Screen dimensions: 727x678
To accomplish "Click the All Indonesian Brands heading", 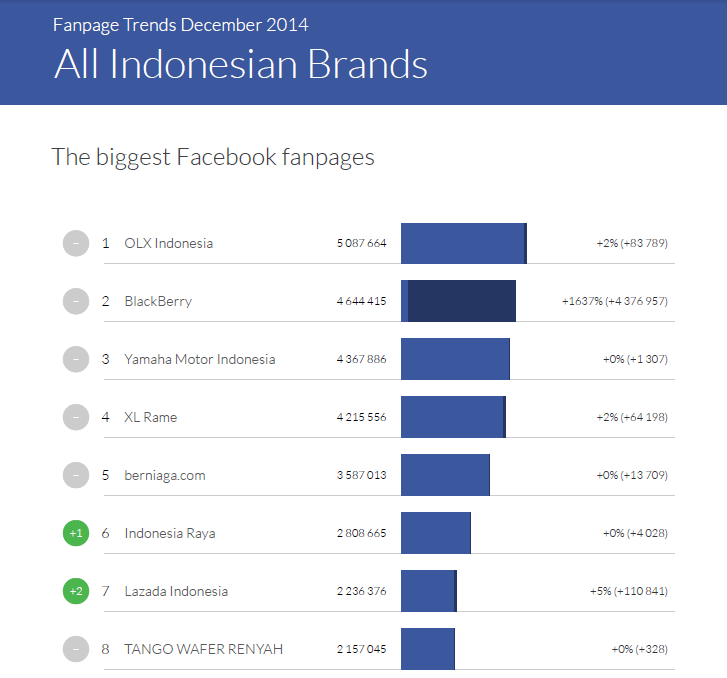I will [x=240, y=64].
